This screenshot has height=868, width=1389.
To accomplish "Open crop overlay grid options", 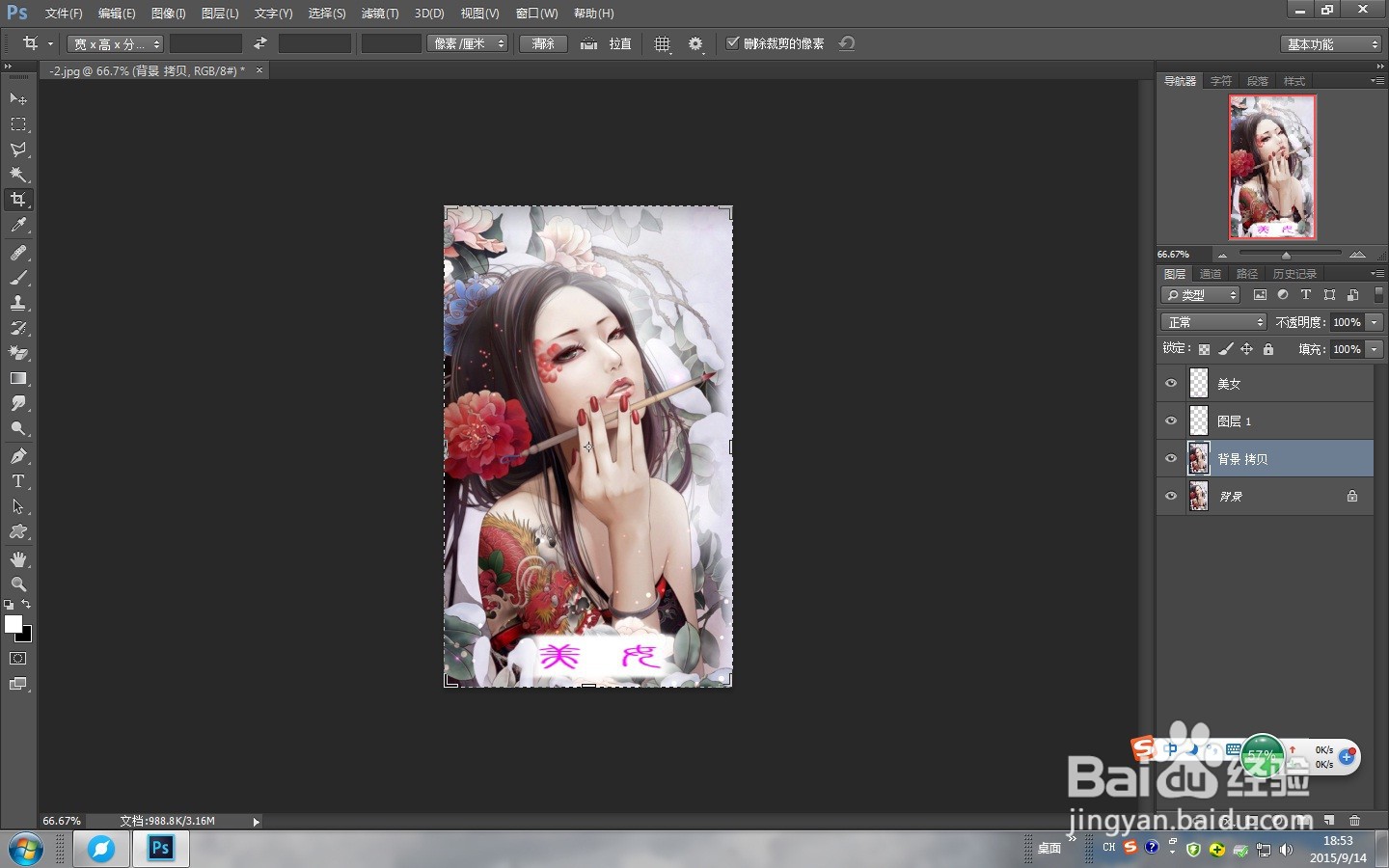I will 662,43.
